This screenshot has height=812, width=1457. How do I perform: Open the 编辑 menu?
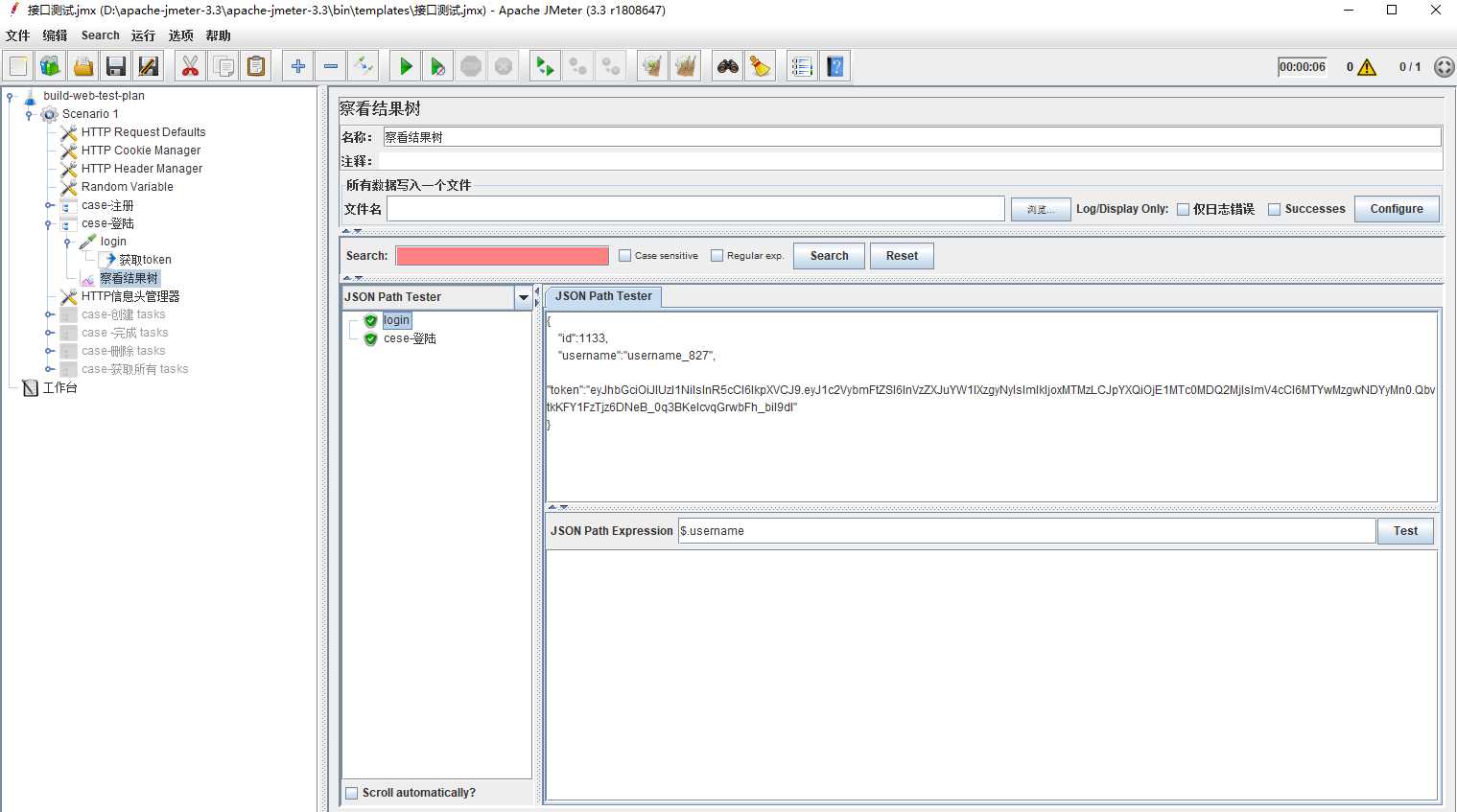tap(55, 35)
